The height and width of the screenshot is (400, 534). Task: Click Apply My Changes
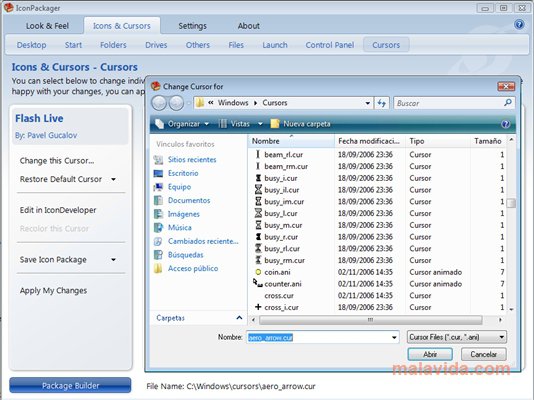[x=53, y=290]
